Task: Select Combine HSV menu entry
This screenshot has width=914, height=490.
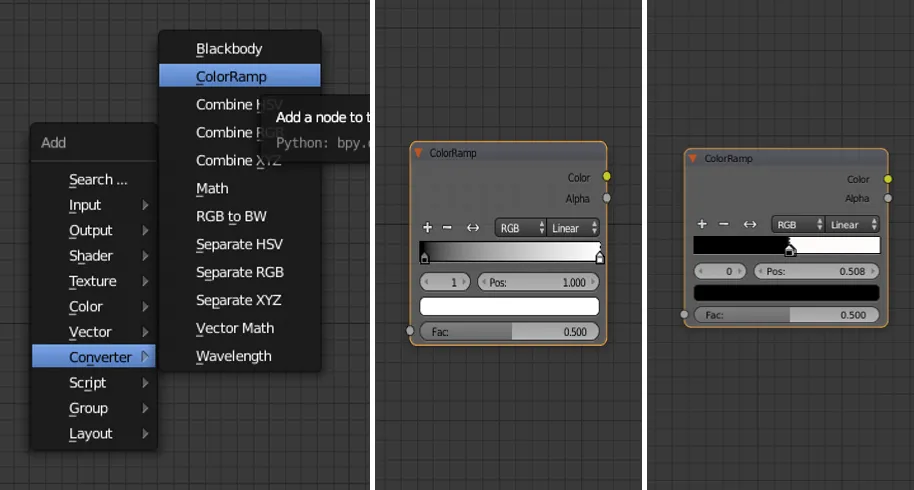Action: [x=240, y=104]
